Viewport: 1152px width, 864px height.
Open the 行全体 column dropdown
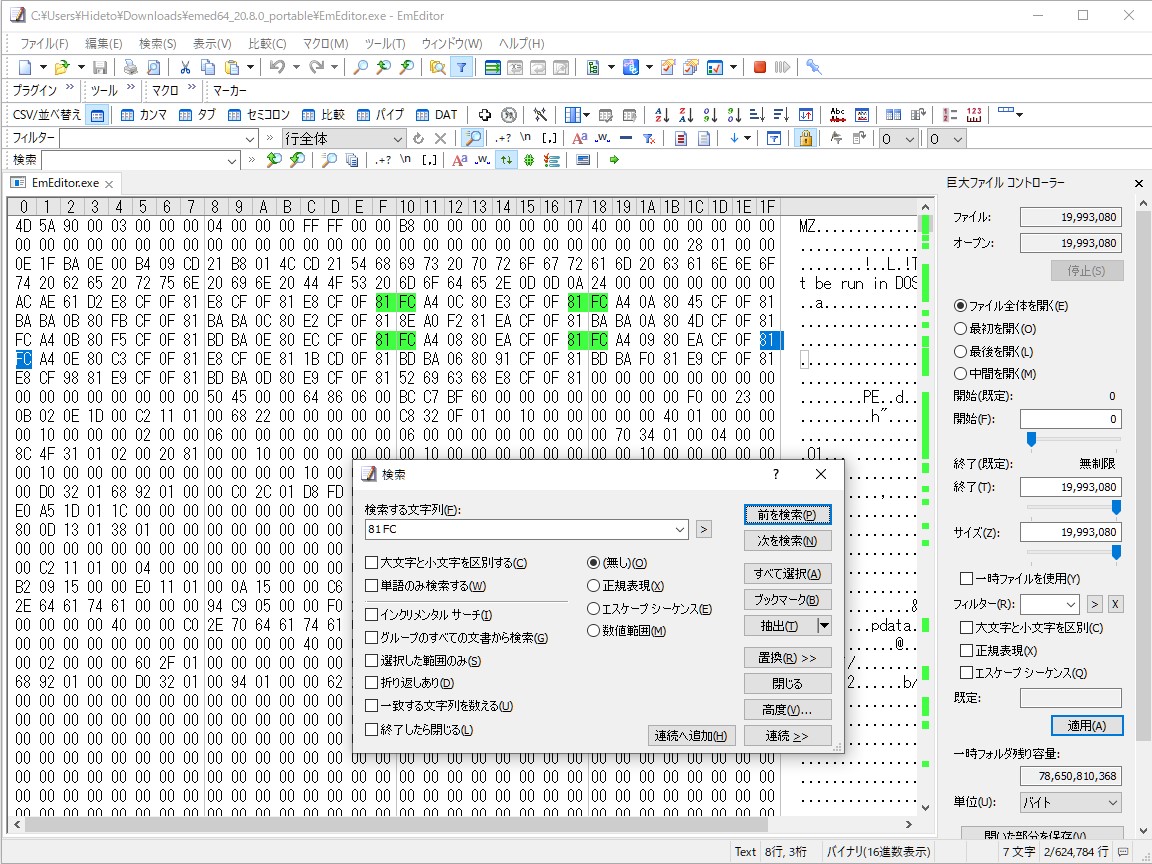point(397,138)
